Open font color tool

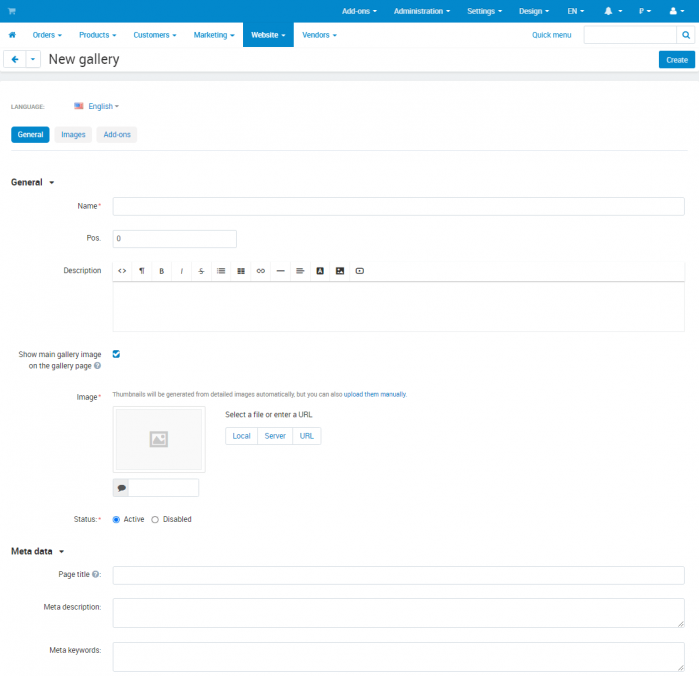(x=320, y=271)
